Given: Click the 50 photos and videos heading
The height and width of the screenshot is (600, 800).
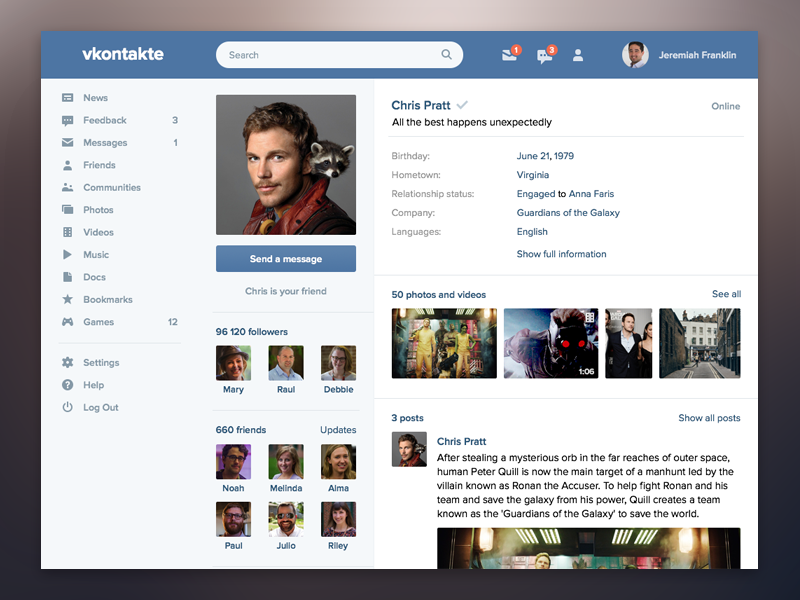Looking at the screenshot, I should (x=438, y=294).
